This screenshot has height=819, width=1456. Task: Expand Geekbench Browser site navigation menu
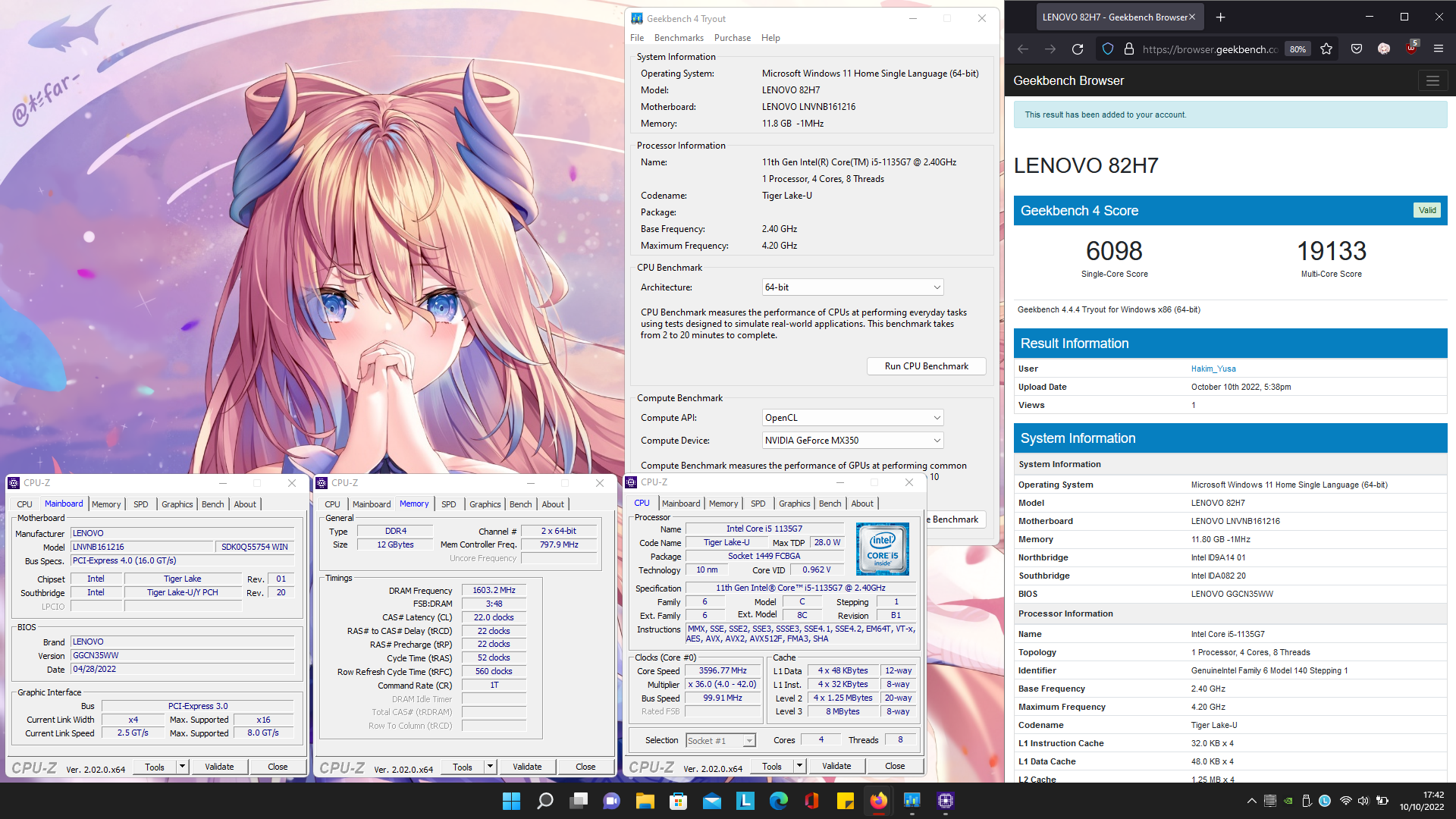(1432, 80)
